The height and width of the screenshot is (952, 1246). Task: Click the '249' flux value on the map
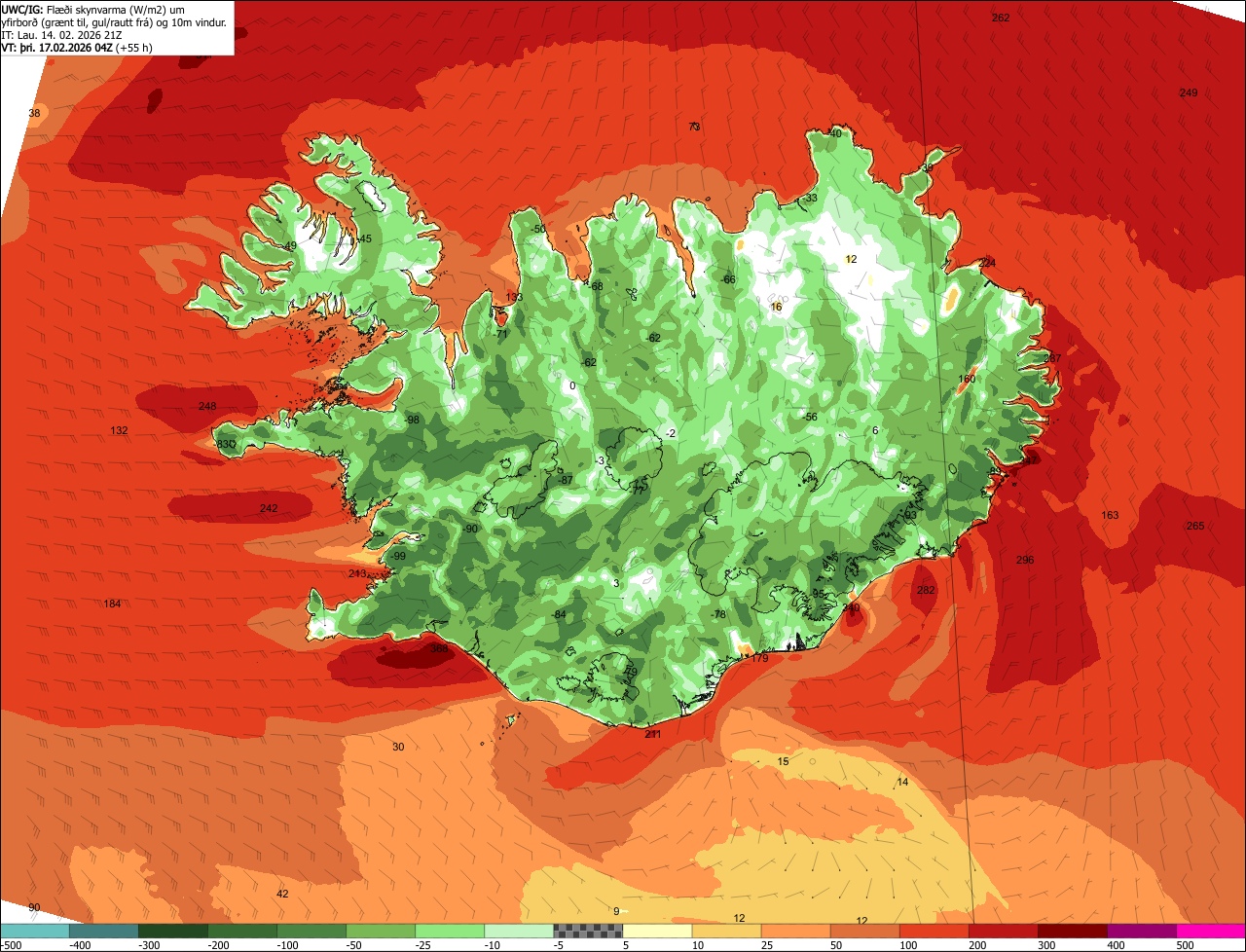click(x=1189, y=92)
